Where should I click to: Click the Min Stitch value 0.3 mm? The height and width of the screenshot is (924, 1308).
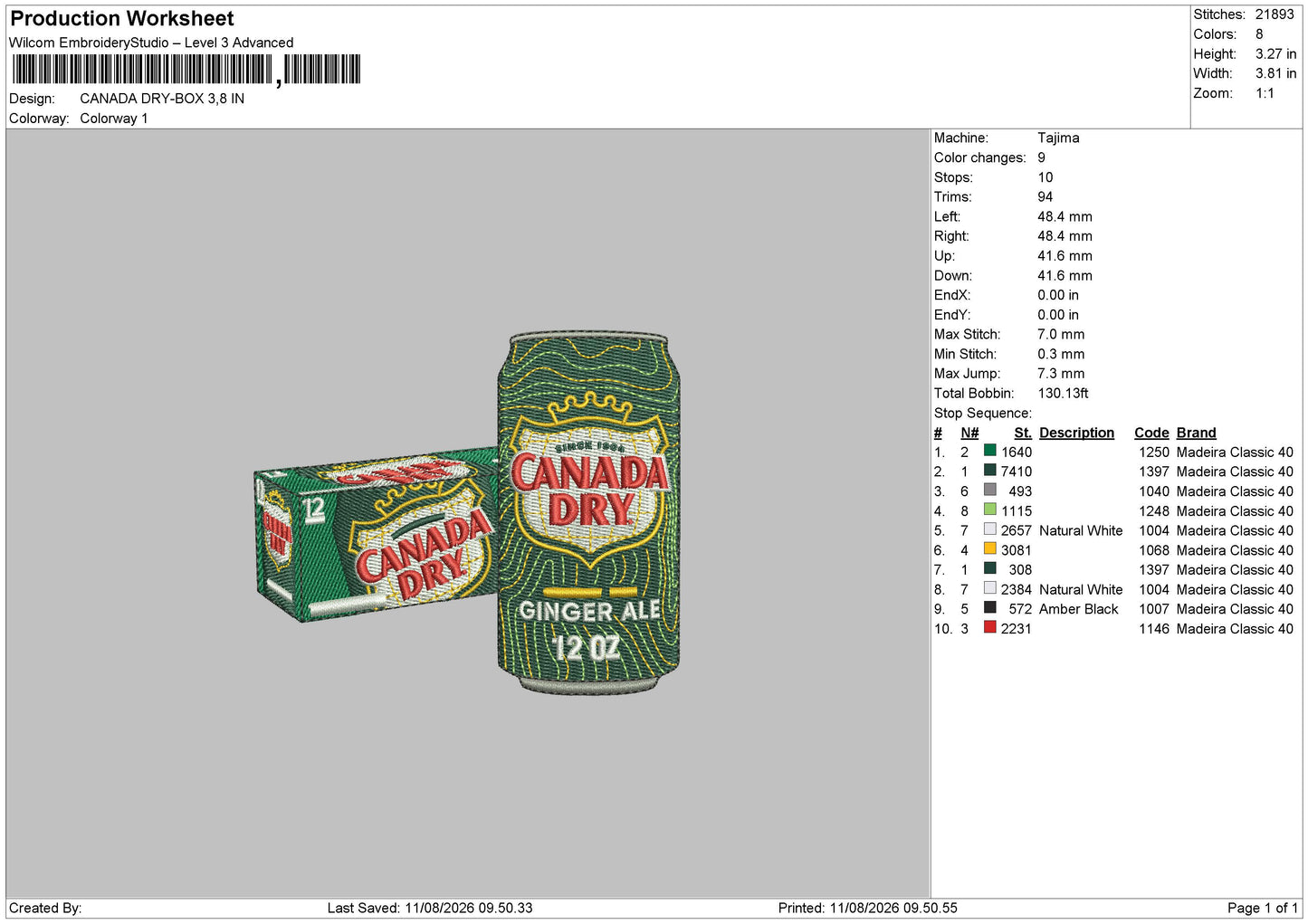(x=1061, y=354)
